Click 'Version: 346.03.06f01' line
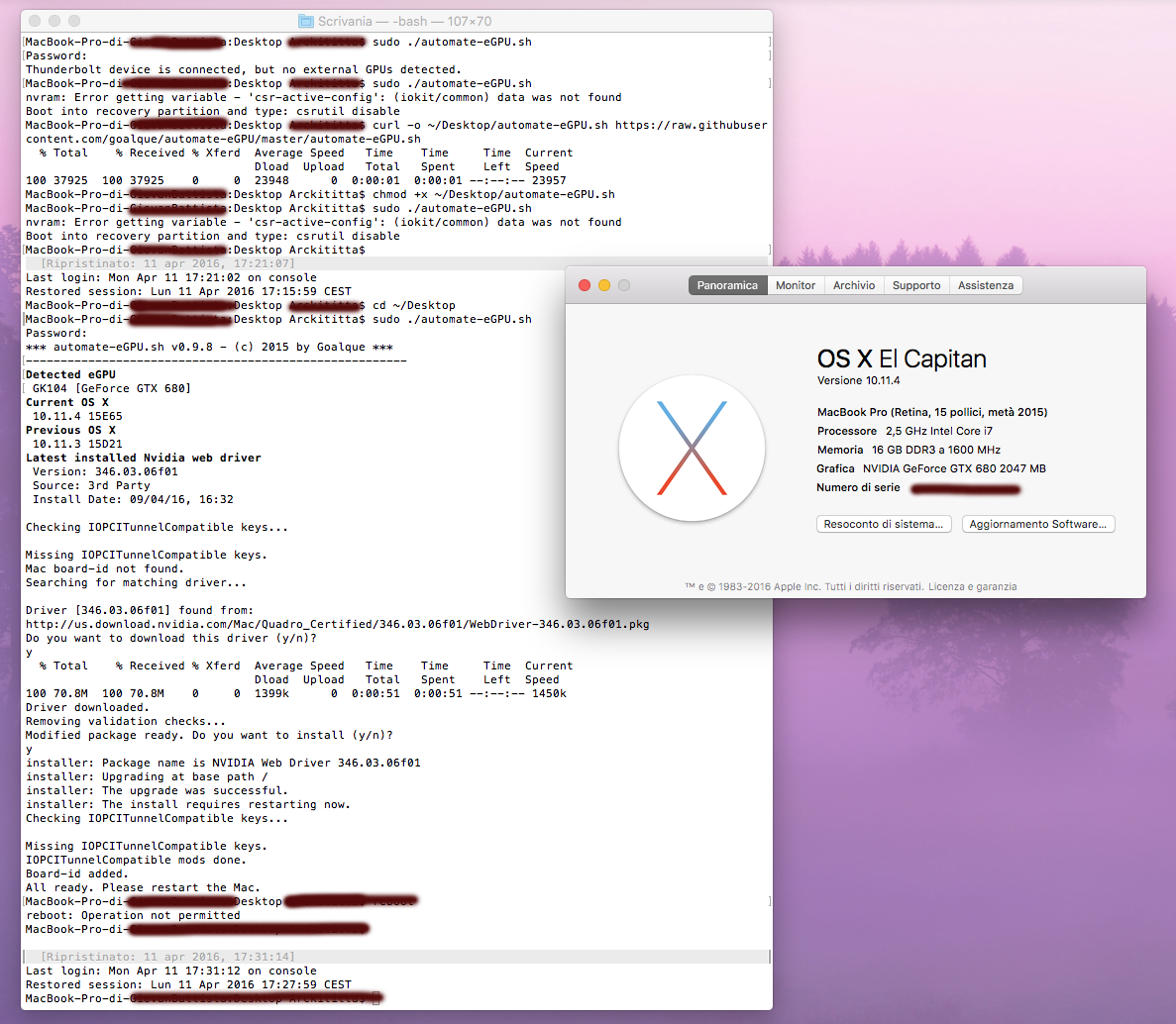1176x1024 pixels. 105,471
